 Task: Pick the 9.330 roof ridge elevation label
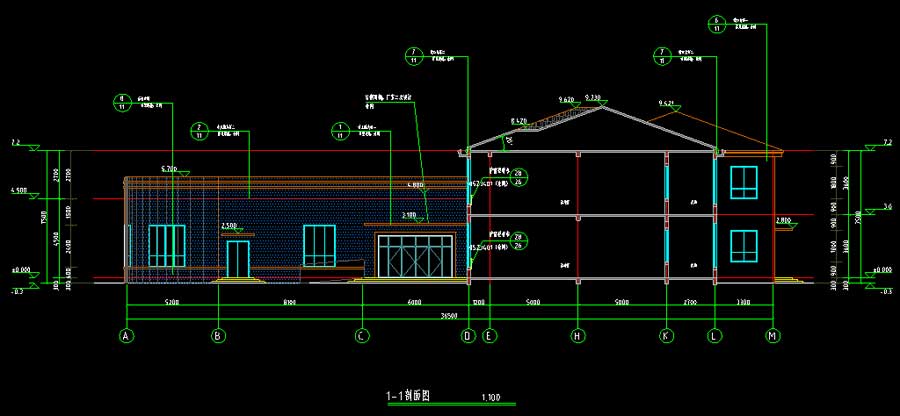point(593,98)
